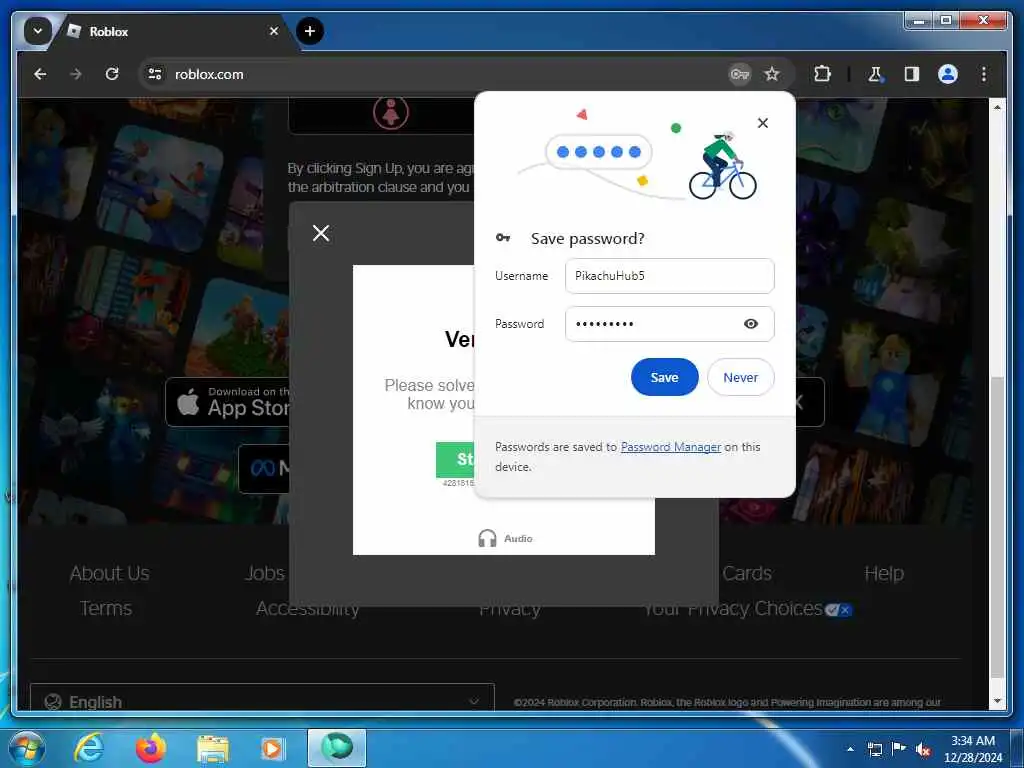Image resolution: width=1024 pixels, height=768 pixels.
Task: Click the Save password button
Action: (664, 377)
